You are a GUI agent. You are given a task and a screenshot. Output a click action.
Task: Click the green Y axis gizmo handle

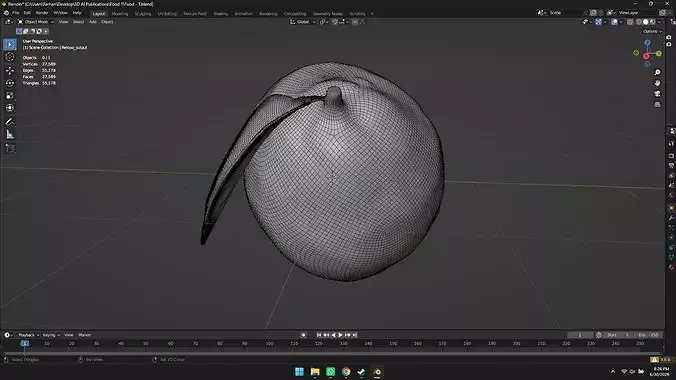(x=659, y=53)
